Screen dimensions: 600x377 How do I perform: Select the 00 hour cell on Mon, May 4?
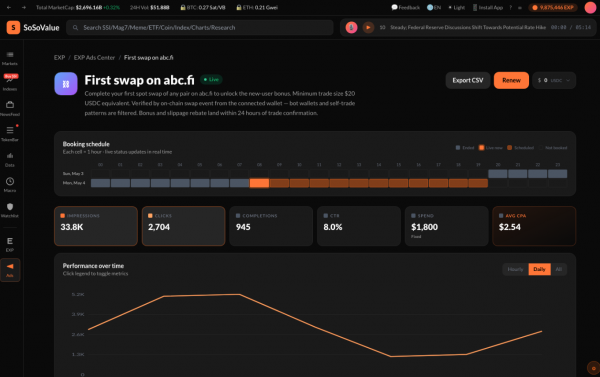click(x=100, y=183)
